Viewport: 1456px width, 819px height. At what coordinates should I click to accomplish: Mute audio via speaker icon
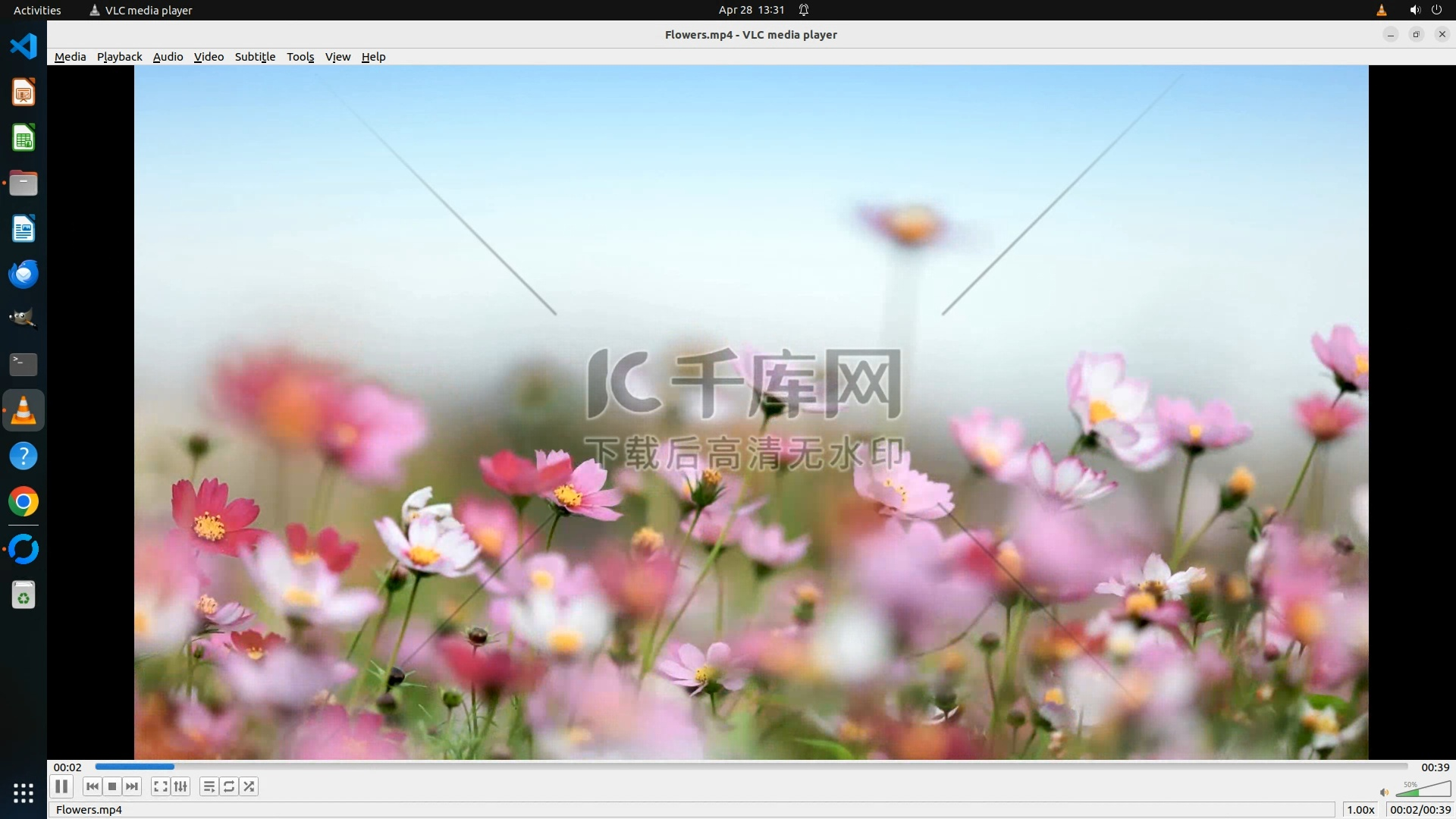pos(1384,792)
